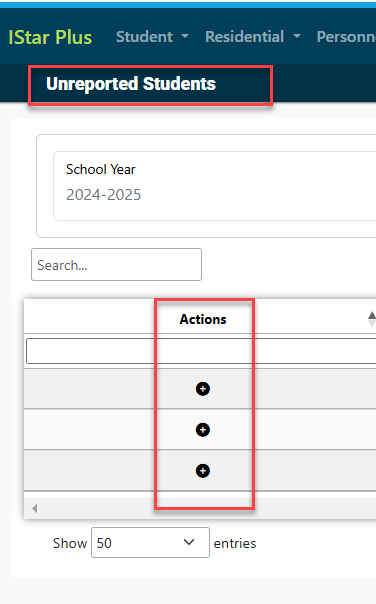Click the third row's plus action icon
This screenshot has width=376, height=604.
(203, 470)
